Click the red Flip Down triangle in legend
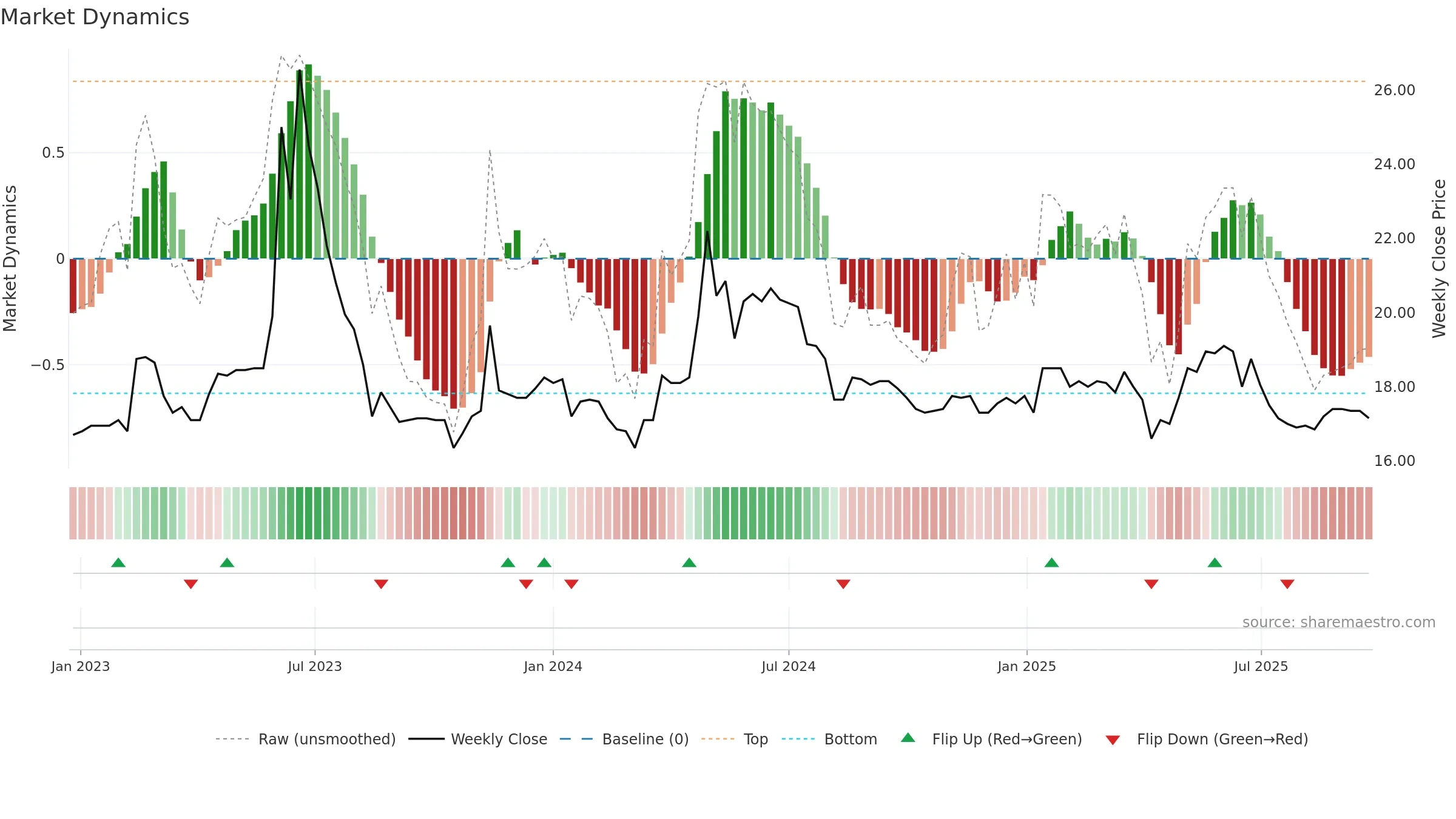This screenshot has height=819, width=1456. [1113, 740]
